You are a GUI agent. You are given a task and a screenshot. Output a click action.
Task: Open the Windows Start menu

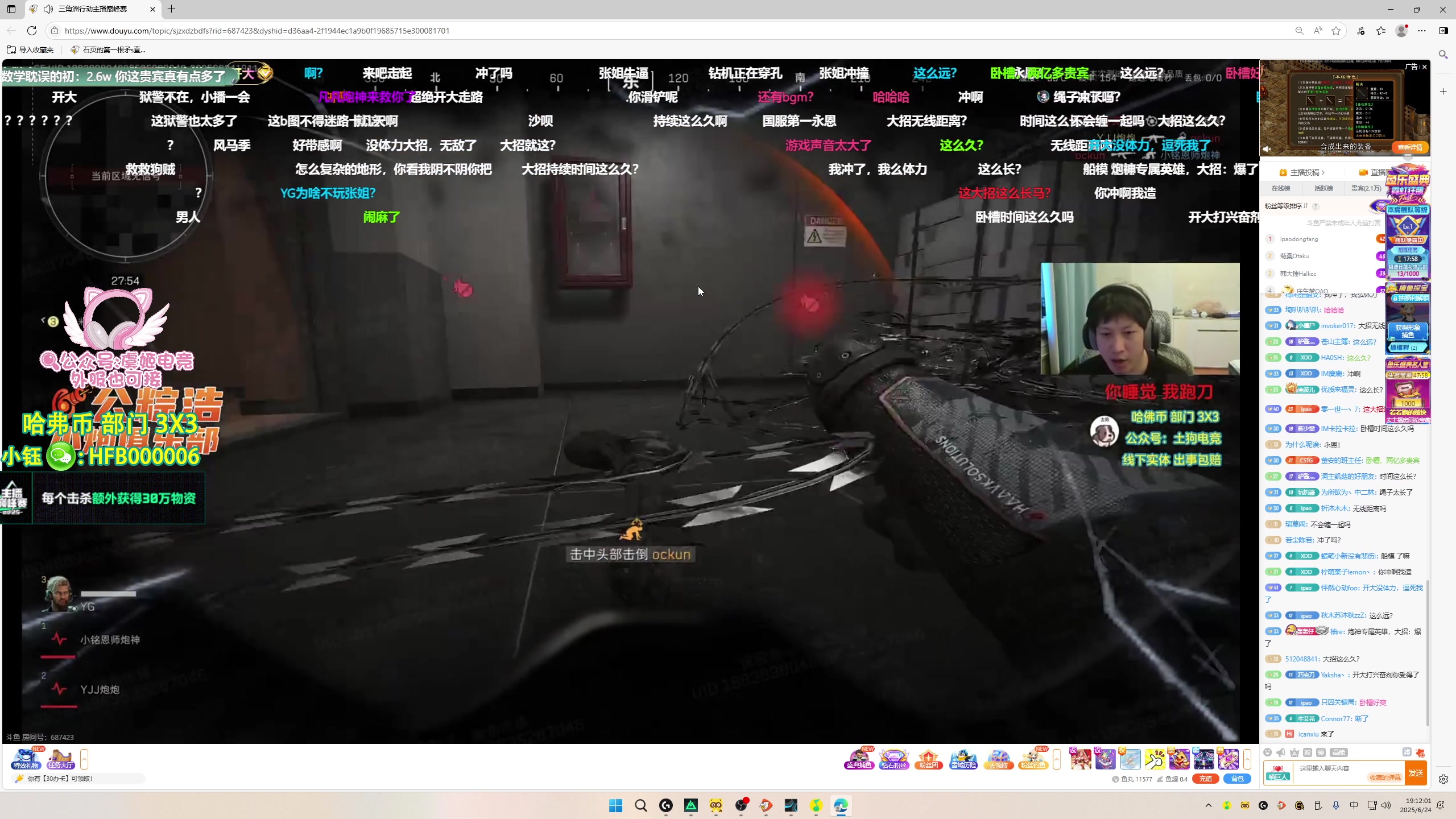[x=615, y=805]
